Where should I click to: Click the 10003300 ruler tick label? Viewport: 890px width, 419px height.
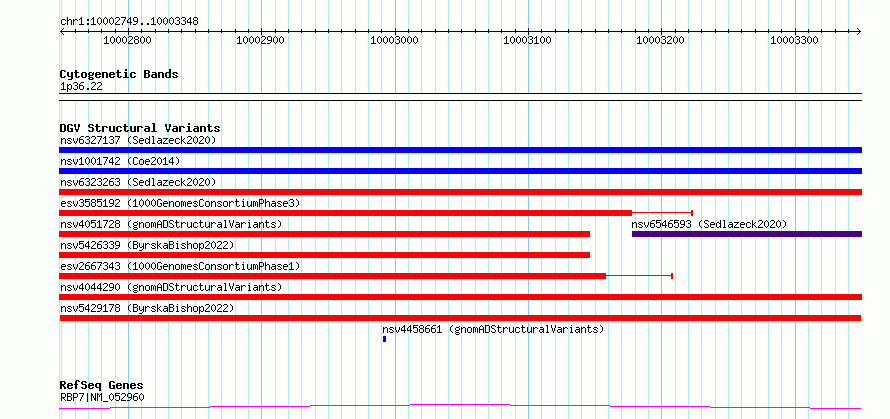pos(795,40)
